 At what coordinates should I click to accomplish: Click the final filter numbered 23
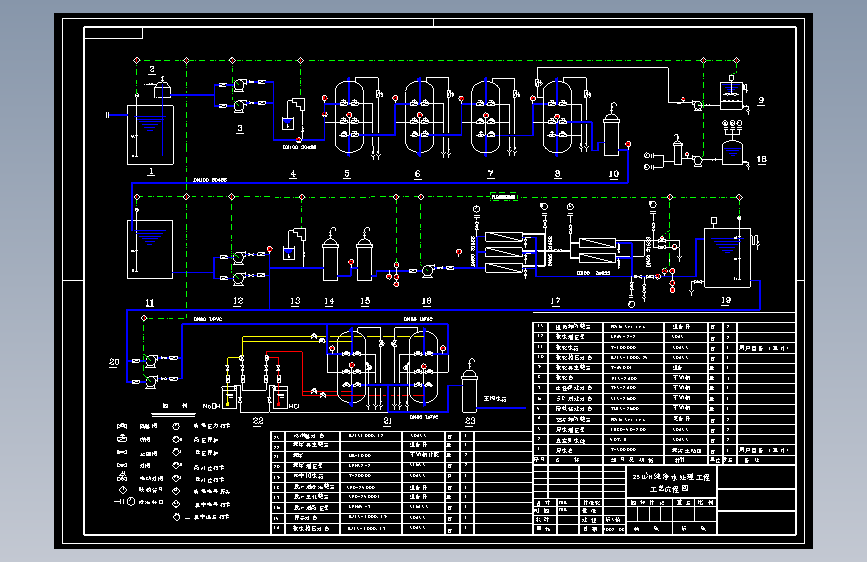coord(469,386)
